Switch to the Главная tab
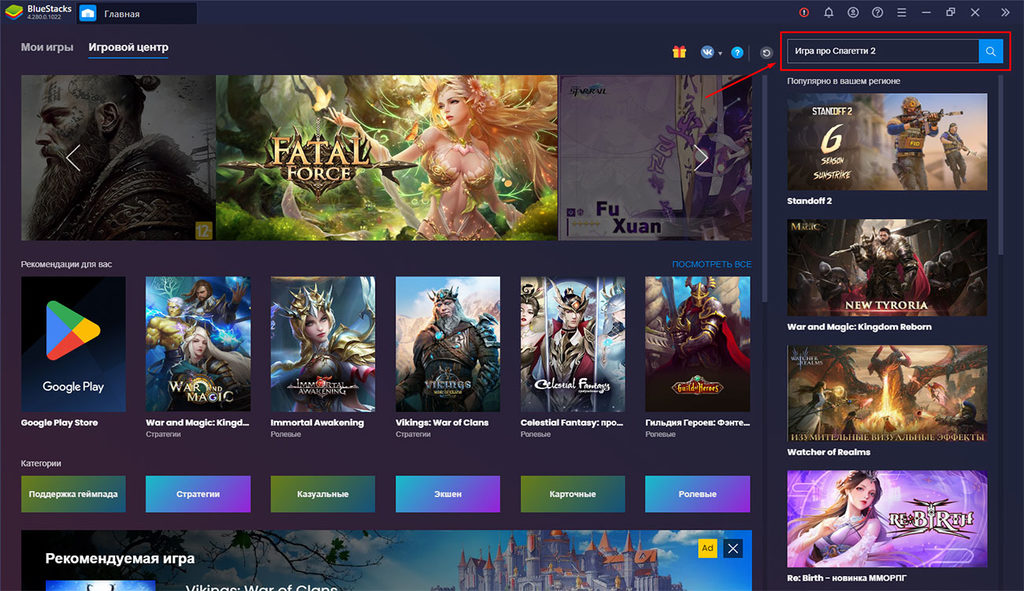Viewport: 1024px width, 591px height. point(137,13)
